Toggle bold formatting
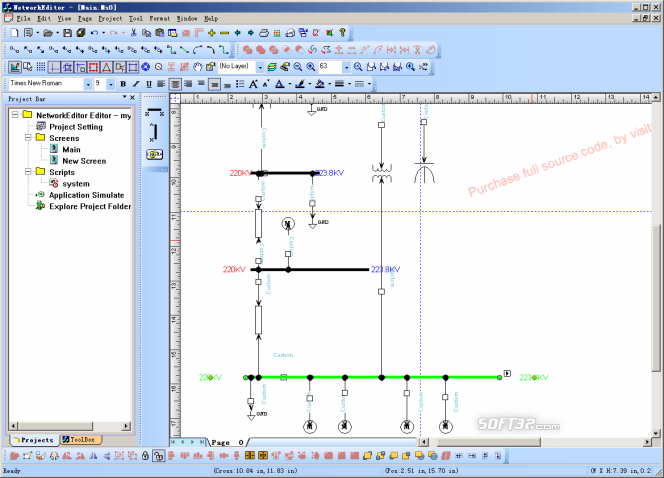Image resolution: width=664 pixels, height=478 pixels. [x=123, y=84]
